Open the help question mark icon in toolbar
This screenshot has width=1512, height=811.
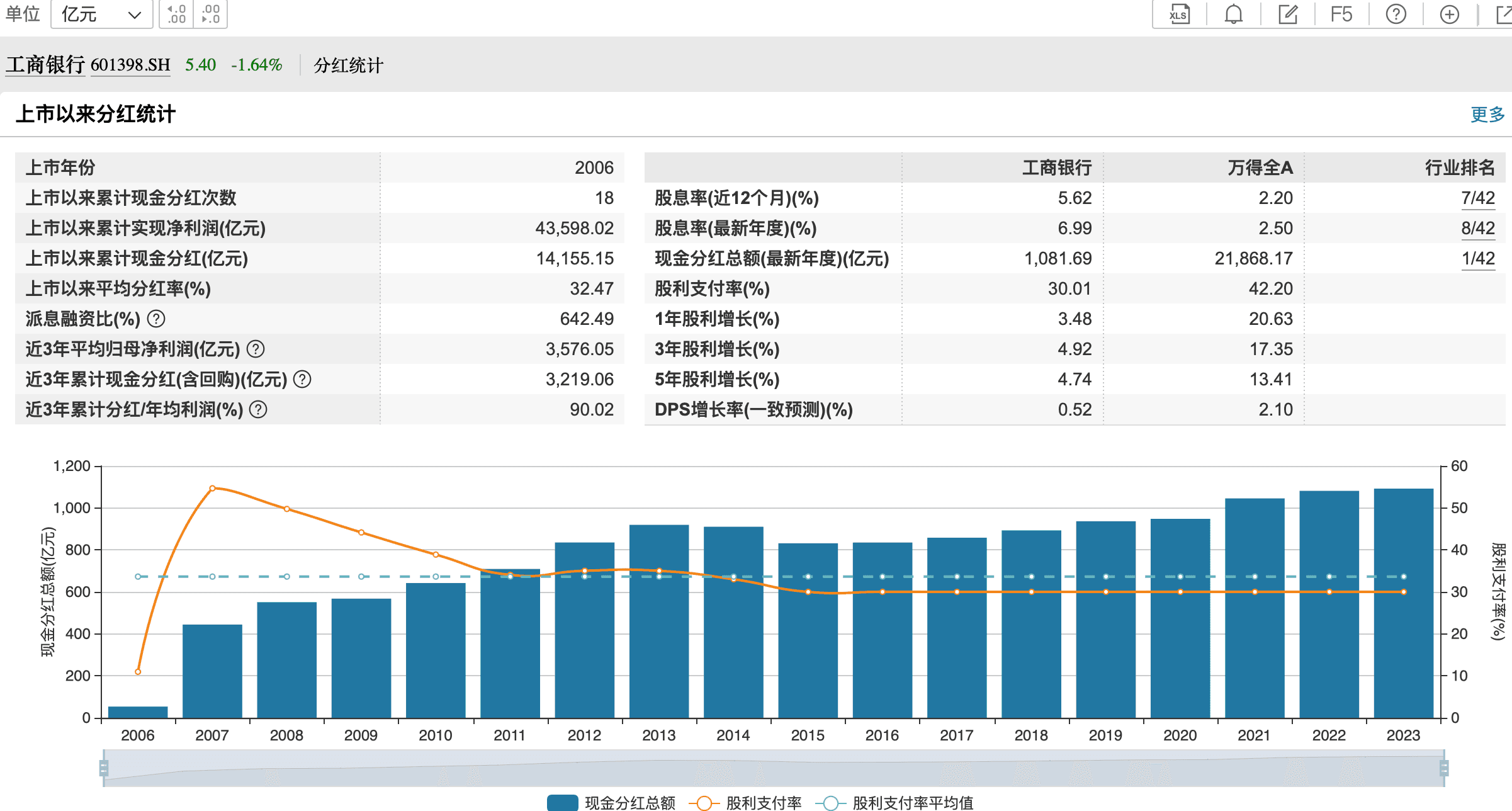click(1396, 14)
